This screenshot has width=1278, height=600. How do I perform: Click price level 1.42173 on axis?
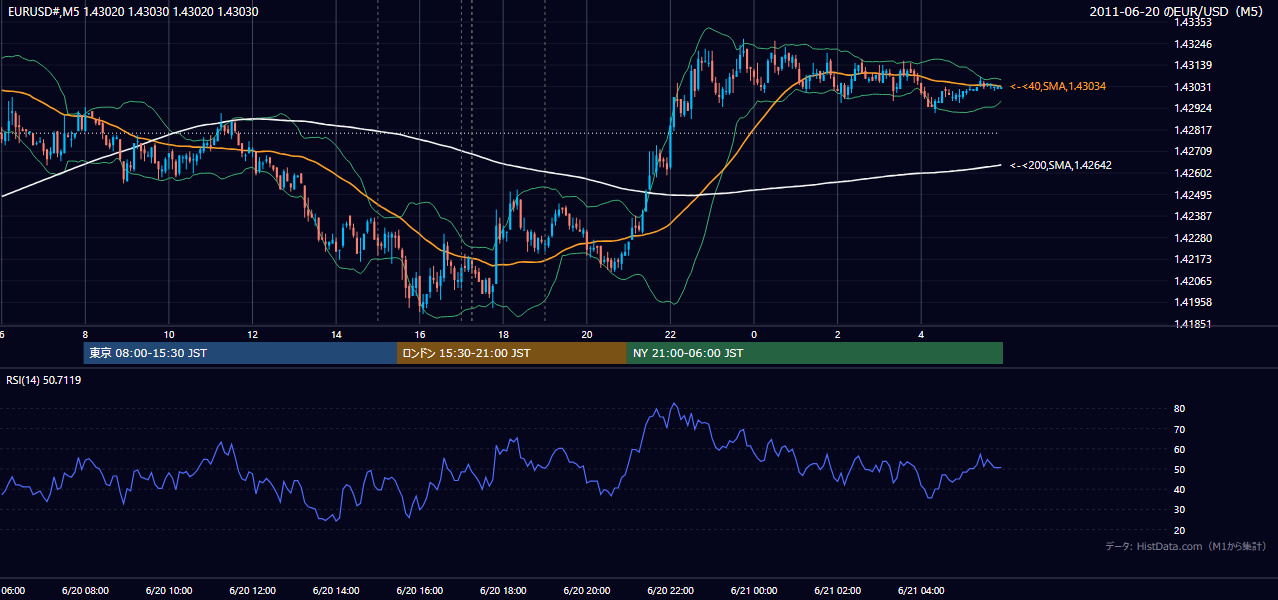(x=1194, y=259)
